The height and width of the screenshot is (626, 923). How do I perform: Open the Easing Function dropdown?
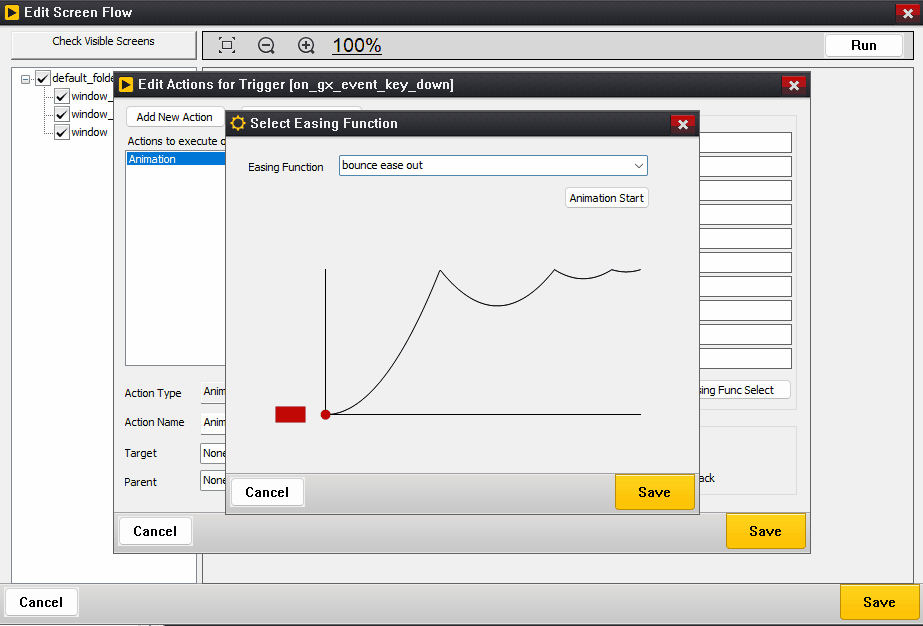[x=493, y=165]
